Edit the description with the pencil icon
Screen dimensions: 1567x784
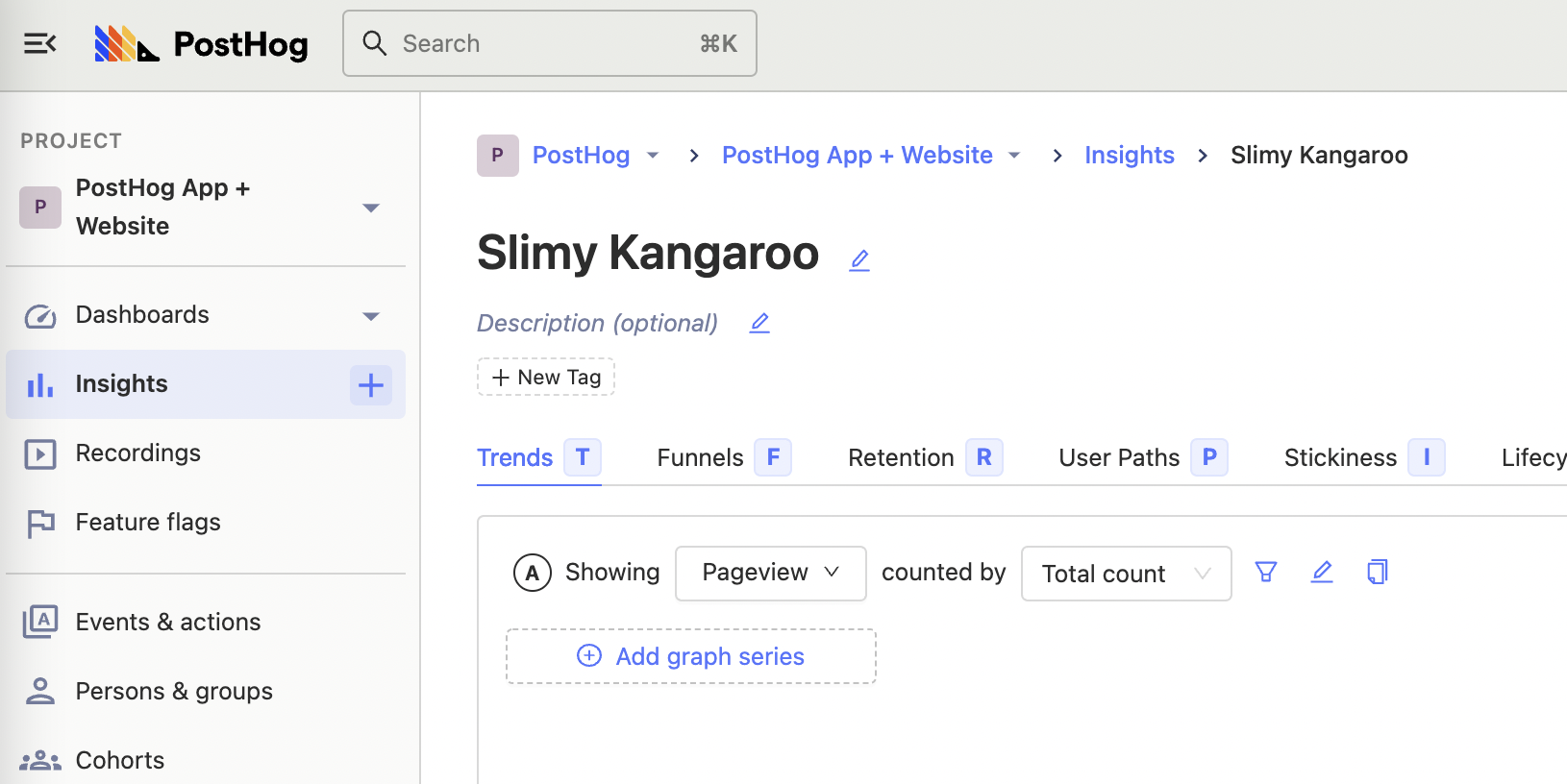pyautogui.click(x=759, y=323)
